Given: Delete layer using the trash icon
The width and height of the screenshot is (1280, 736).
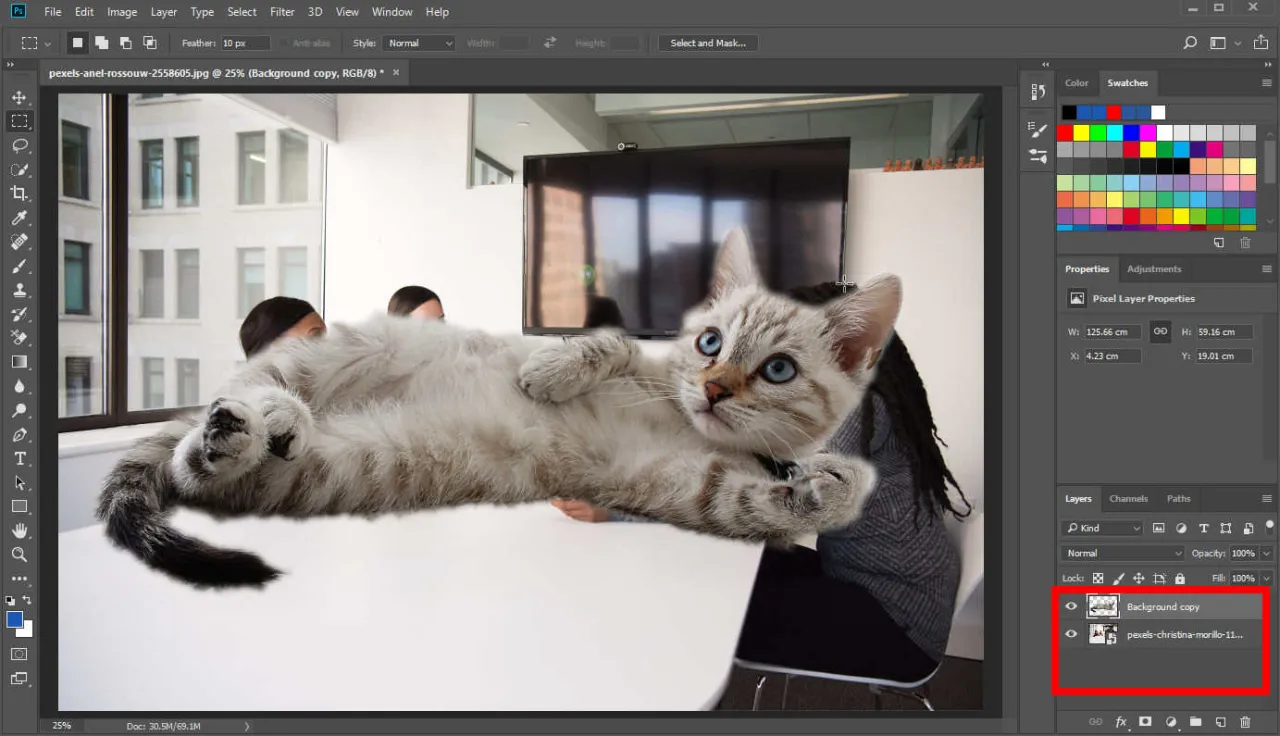Looking at the screenshot, I should pyautogui.click(x=1245, y=722).
